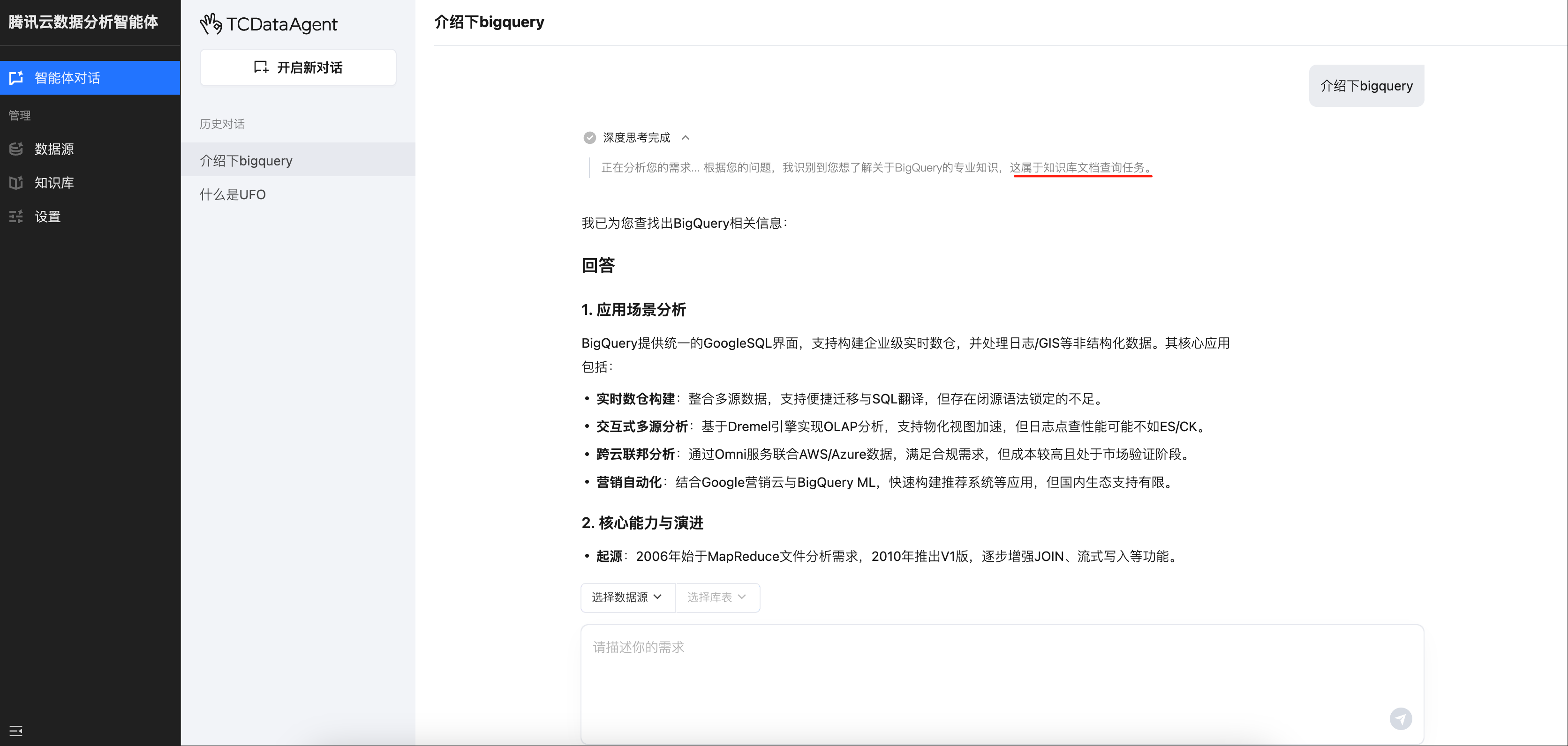Click the conversation title 介绍下bigquery at top
The height and width of the screenshot is (746, 1568).
(x=490, y=22)
